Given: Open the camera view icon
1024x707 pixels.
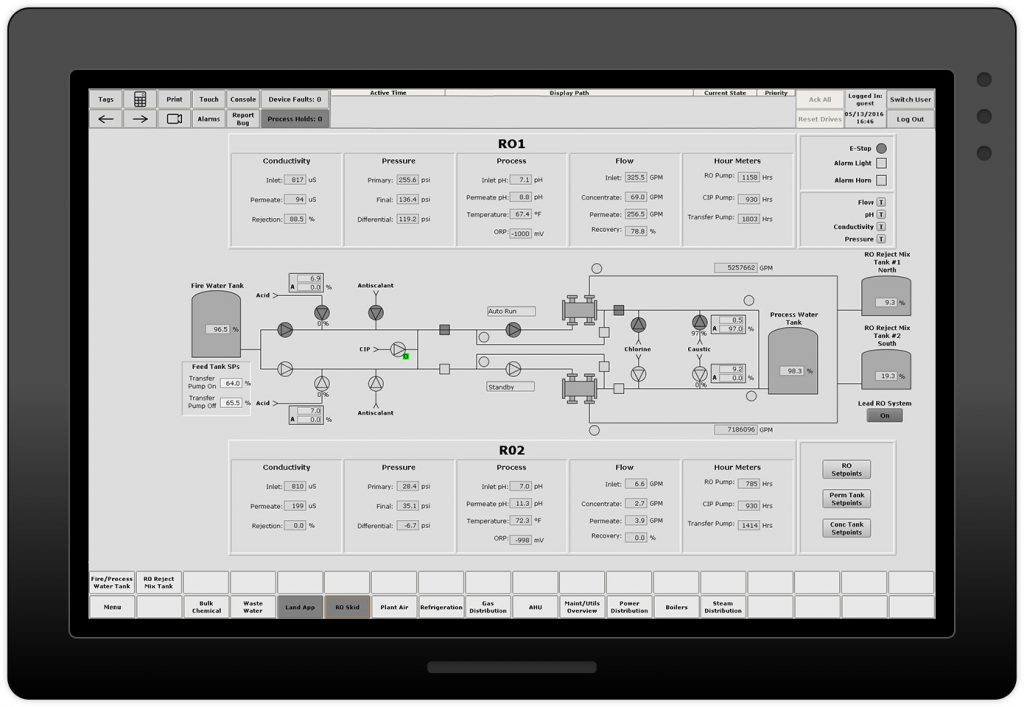Looking at the screenshot, I should (174, 118).
